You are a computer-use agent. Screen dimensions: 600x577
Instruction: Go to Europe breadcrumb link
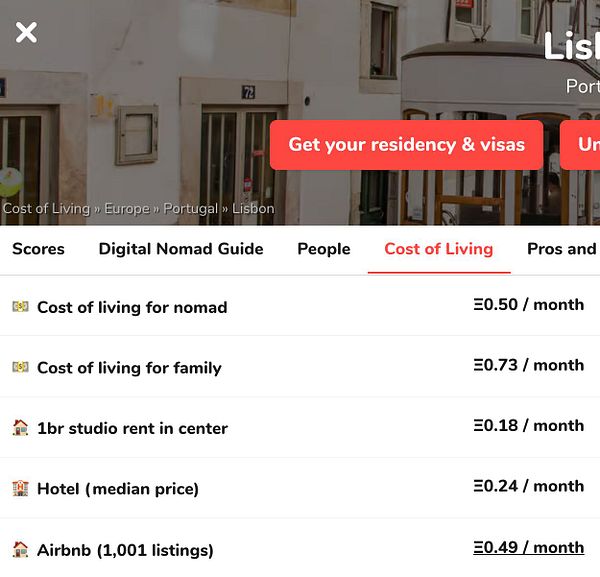tap(127, 209)
